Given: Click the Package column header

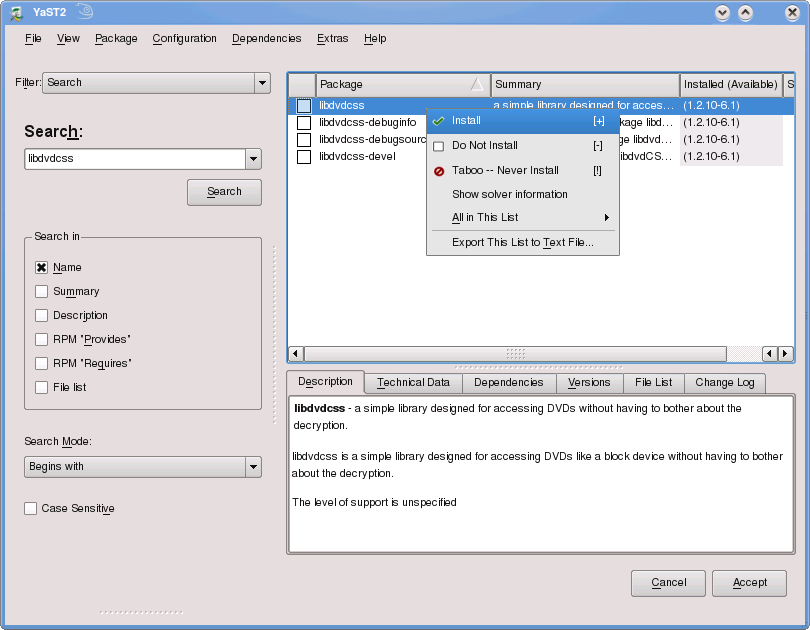Looking at the screenshot, I should pos(403,84).
